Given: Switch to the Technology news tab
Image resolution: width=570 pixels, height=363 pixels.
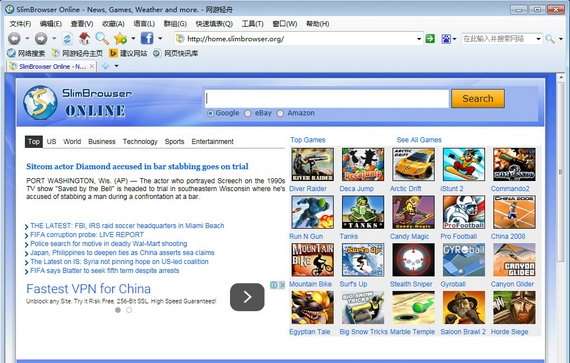Looking at the screenshot, I should click(140, 141).
